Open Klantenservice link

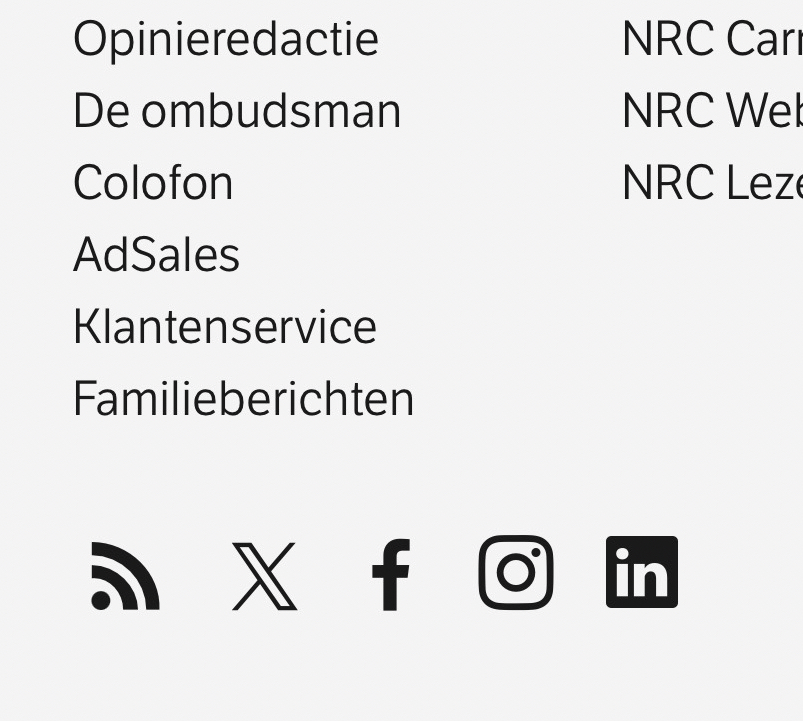[225, 327]
